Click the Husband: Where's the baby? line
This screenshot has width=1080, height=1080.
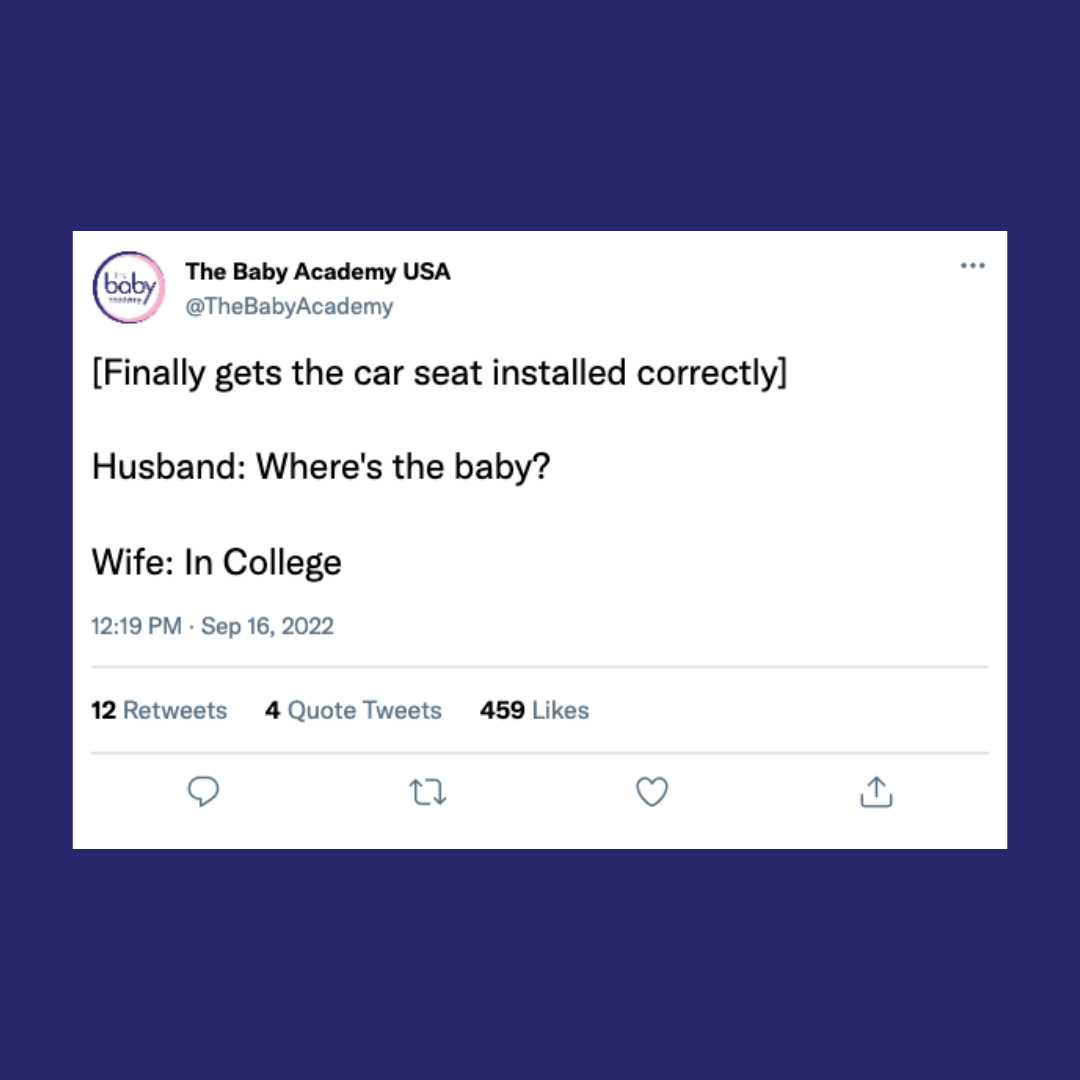(321, 466)
